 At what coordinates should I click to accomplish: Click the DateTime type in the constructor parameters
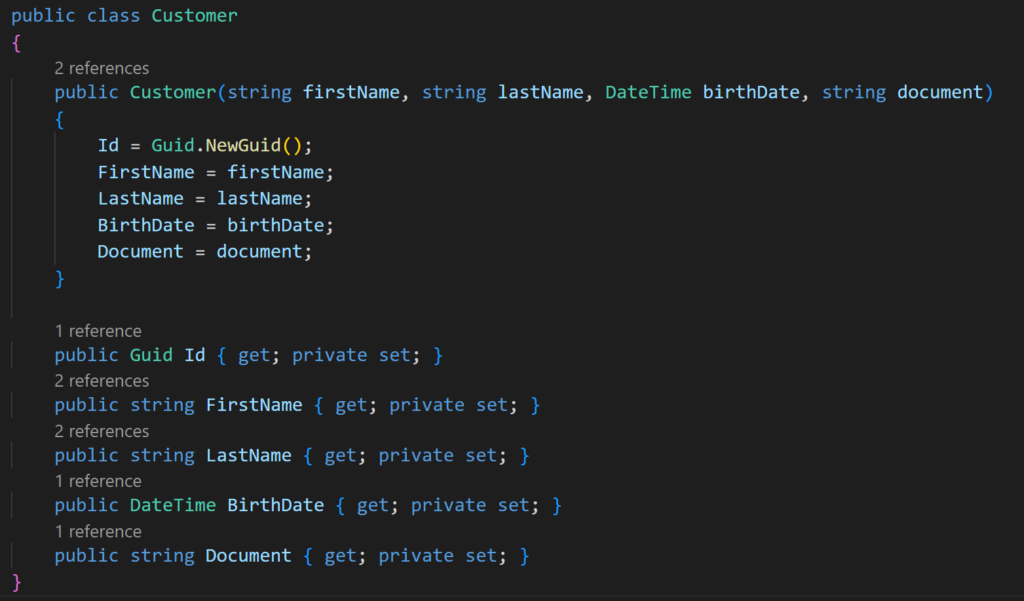pos(648,92)
